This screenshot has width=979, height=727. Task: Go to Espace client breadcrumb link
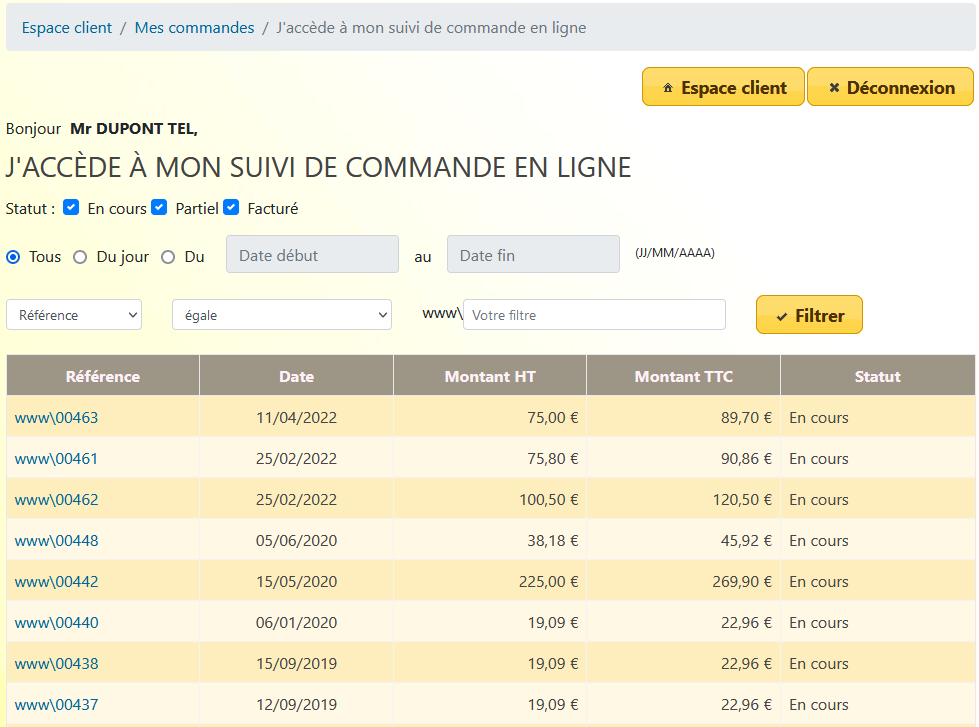67,28
